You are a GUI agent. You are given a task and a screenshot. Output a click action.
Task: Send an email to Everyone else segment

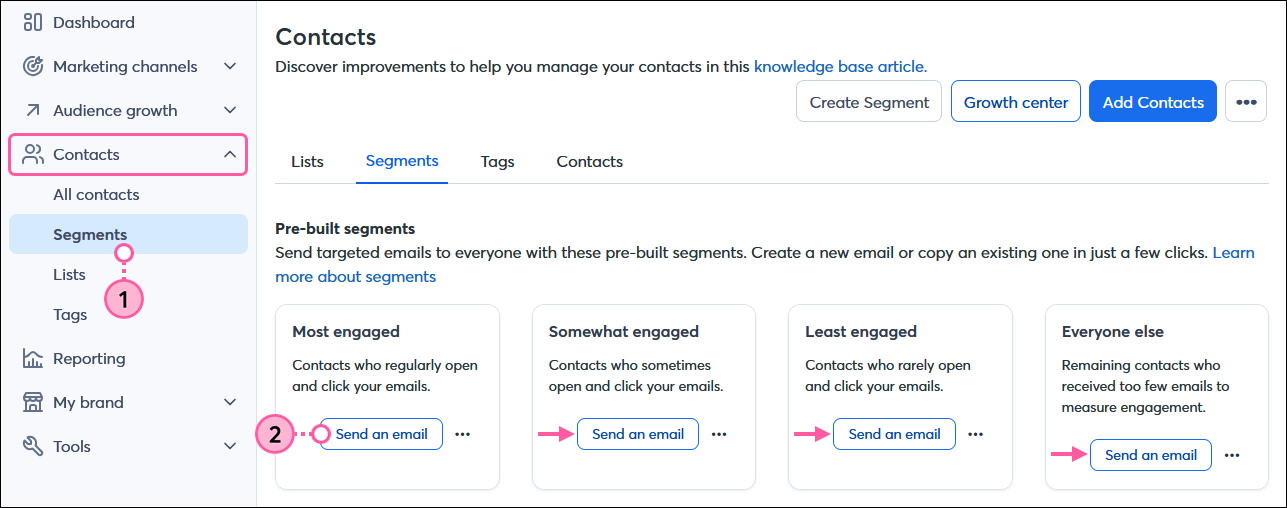pyautogui.click(x=1151, y=455)
